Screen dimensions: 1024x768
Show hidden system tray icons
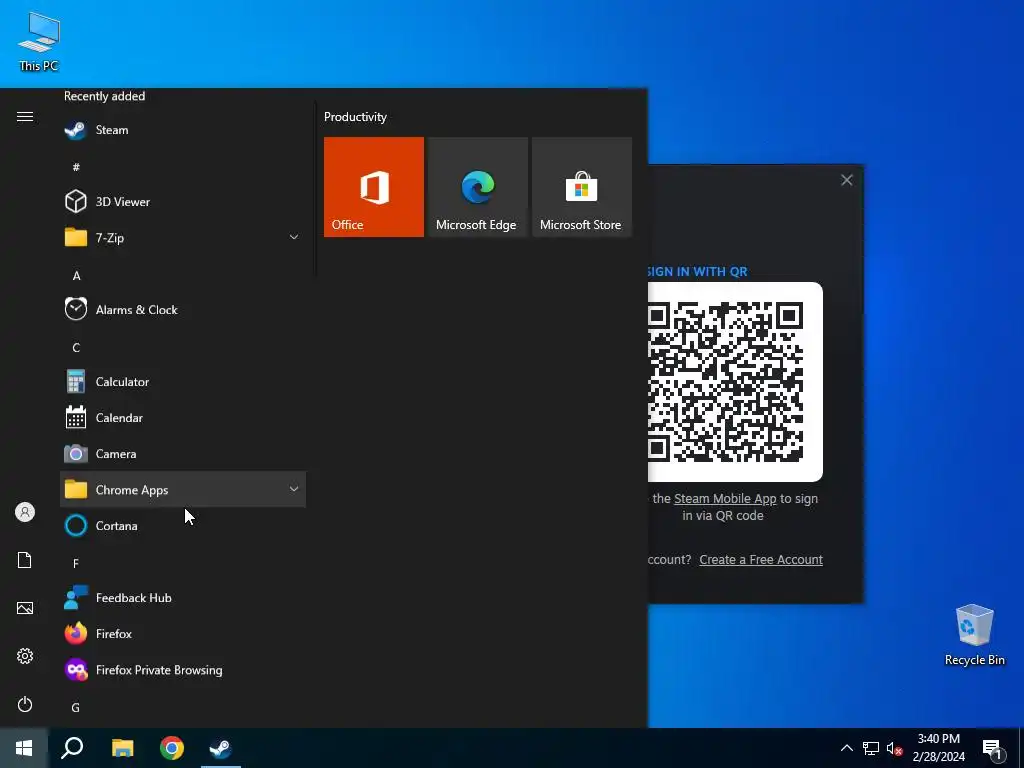coord(846,748)
